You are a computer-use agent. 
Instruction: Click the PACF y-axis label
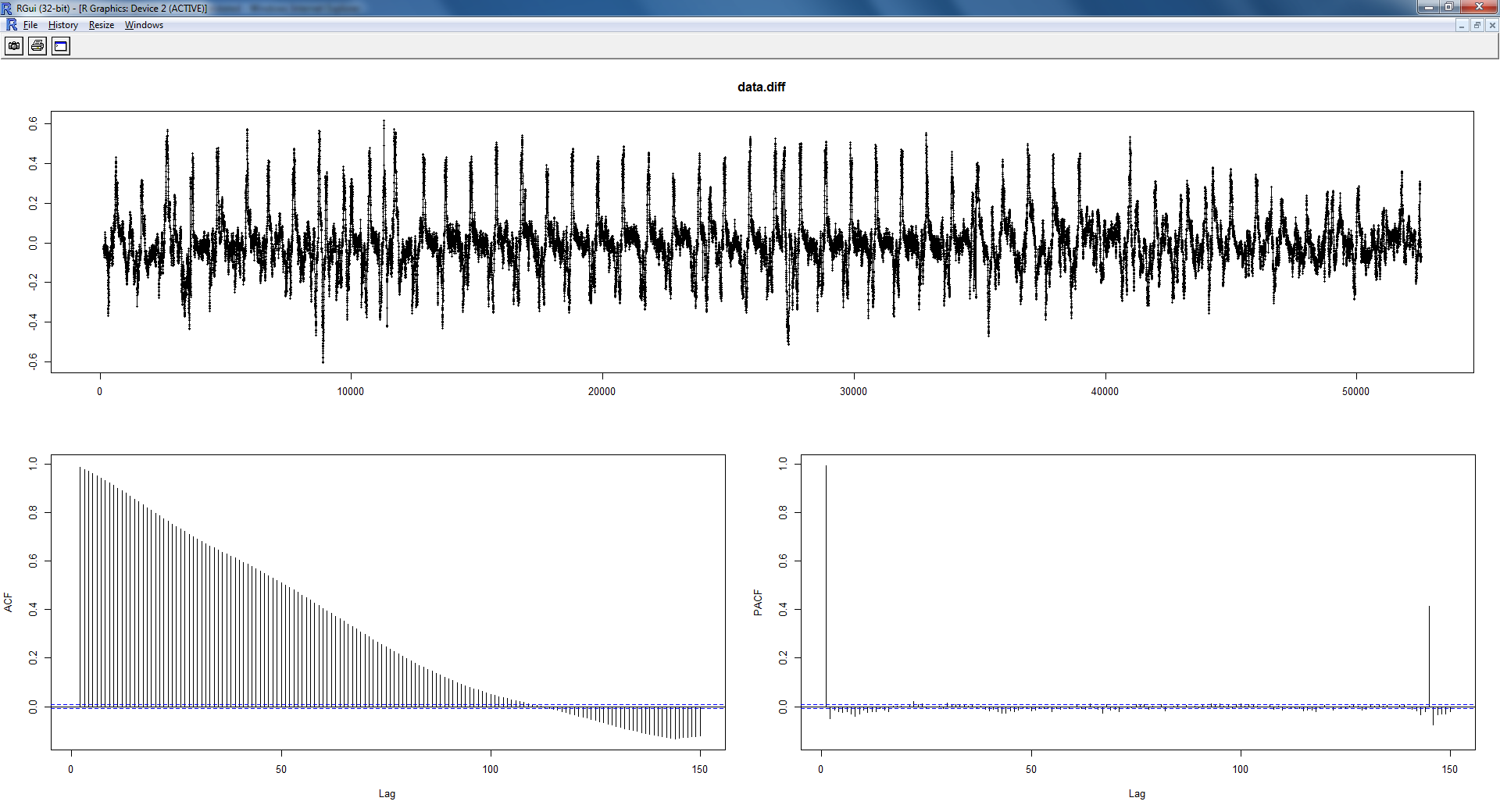click(758, 603)
